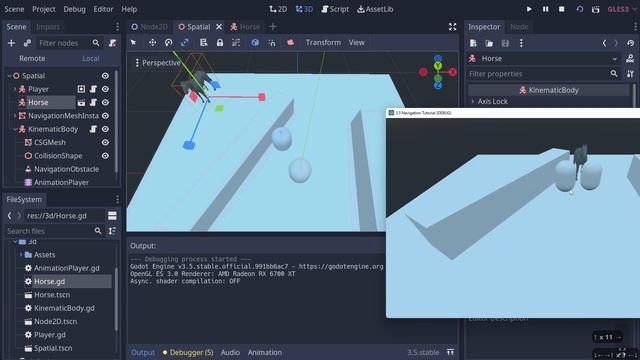Screen dimensions: 640x360
Task: Stop the running scene
Action: tap(562, 9)
